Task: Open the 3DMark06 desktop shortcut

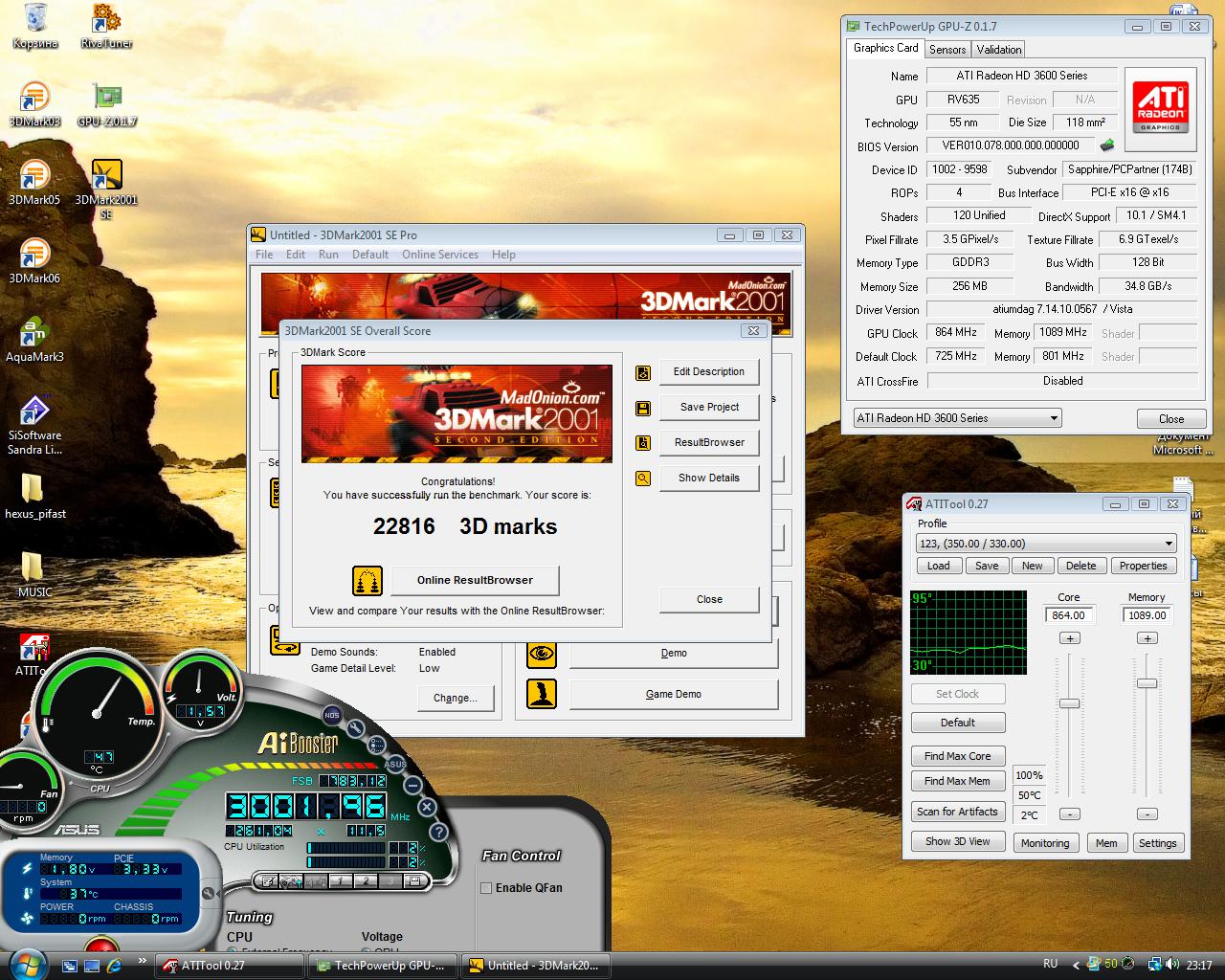Action: 34,261
